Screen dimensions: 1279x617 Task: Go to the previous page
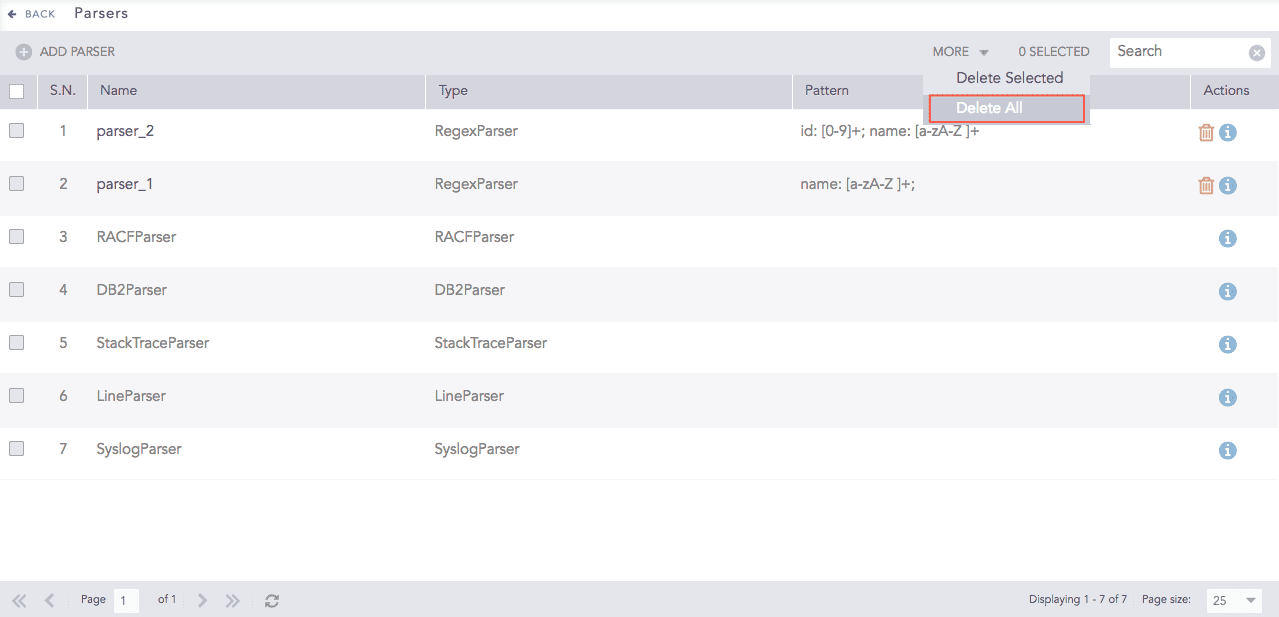(49, 599)
